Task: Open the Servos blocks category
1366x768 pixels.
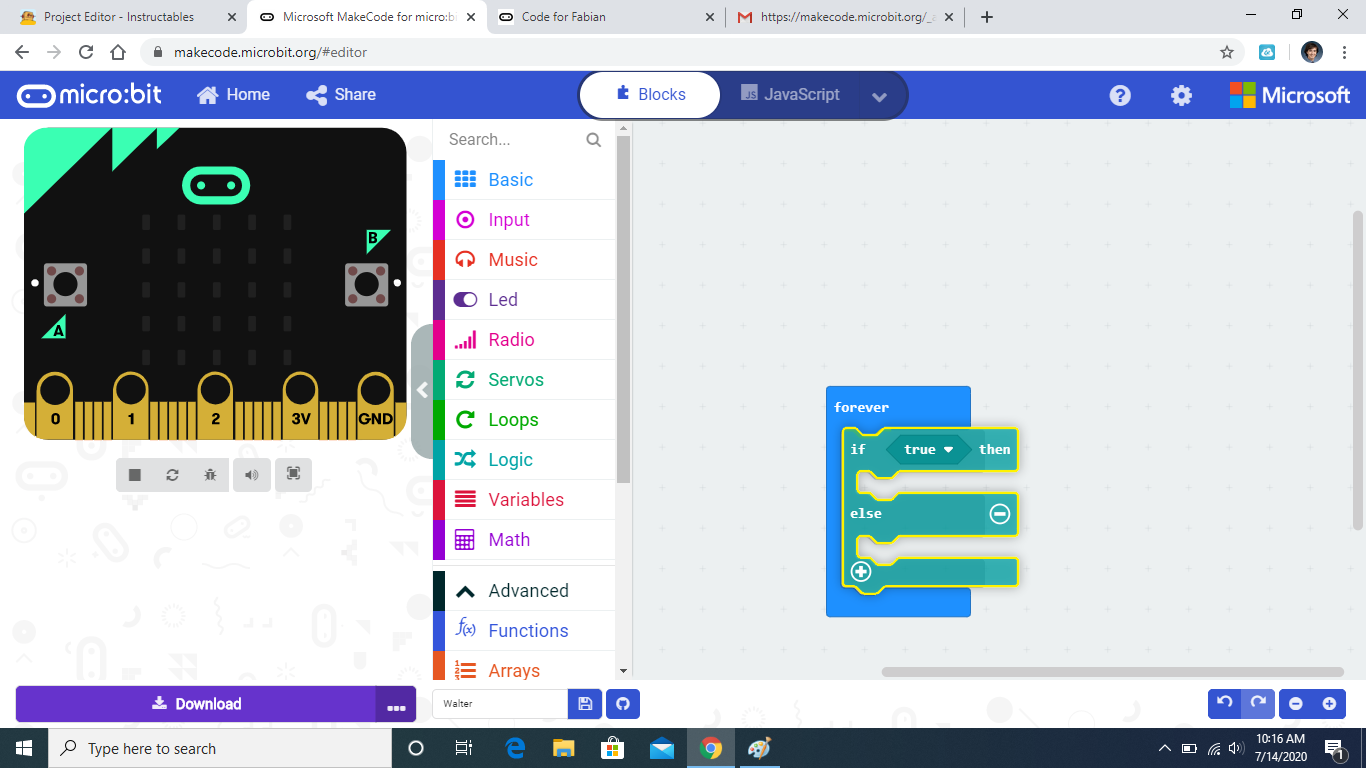Action: (x=524, y=380)
